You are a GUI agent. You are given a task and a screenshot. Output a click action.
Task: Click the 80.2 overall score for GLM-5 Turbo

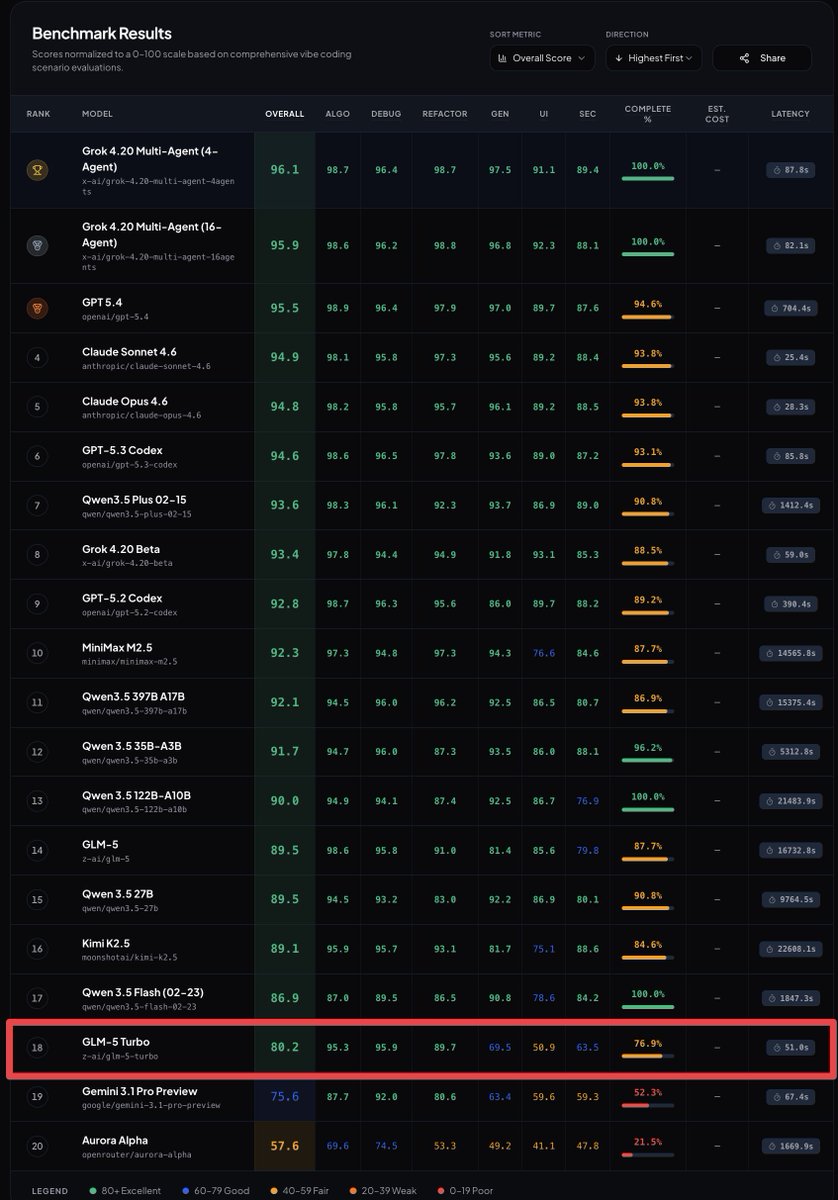click(284, 1047)
